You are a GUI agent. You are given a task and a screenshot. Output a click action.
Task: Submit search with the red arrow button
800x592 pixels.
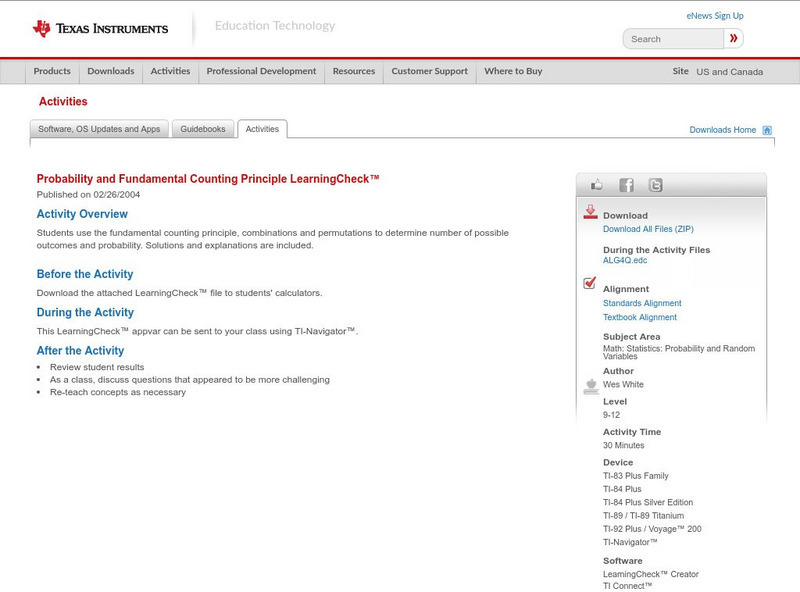734,38
